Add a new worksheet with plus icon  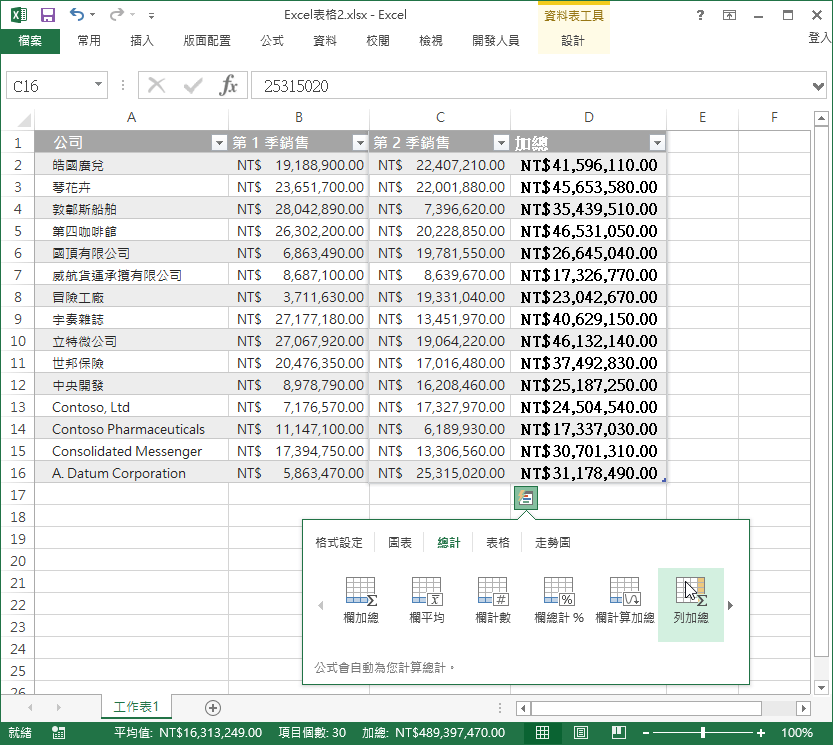(212, 708)
